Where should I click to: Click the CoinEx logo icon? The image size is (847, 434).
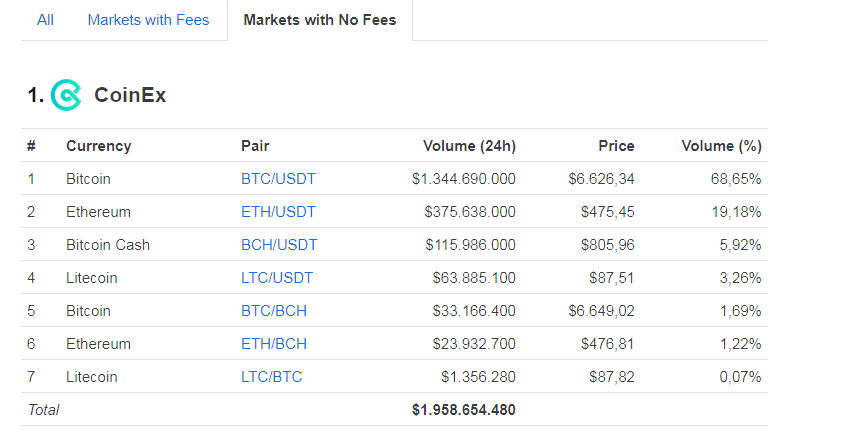pyautogui.click(x=66, y=95)
